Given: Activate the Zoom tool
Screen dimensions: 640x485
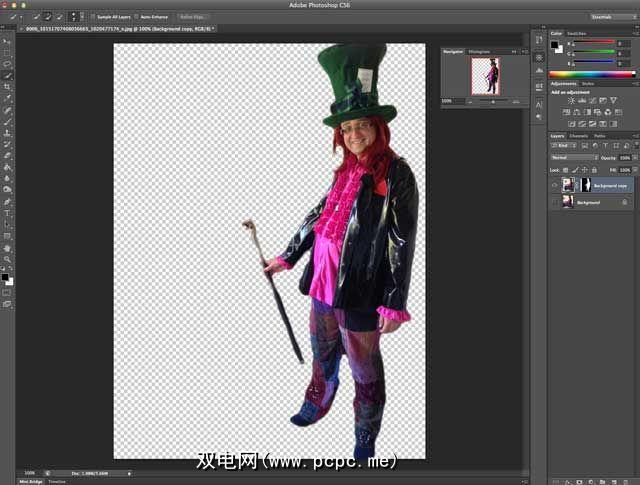Looking at the screenshot, I should tap(7, 259).
